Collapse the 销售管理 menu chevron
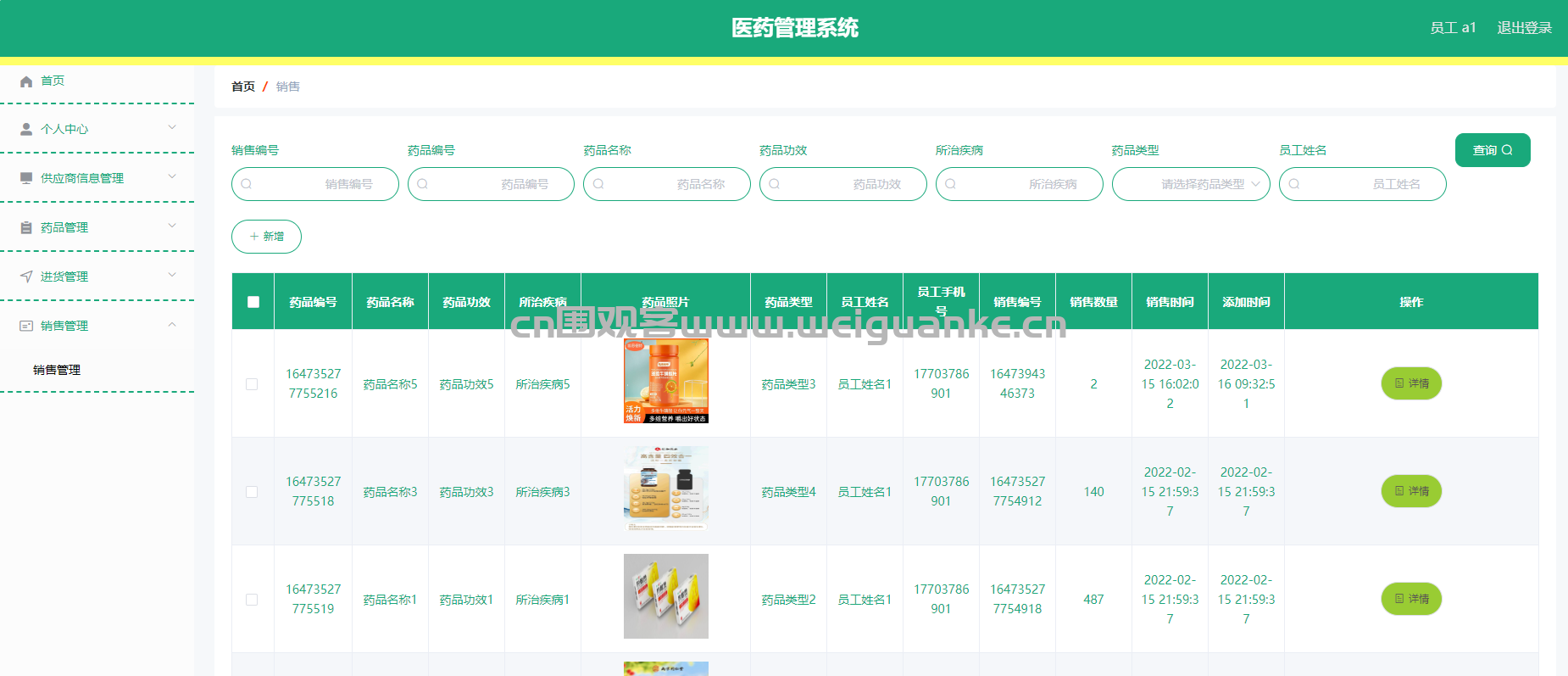This screenshot has width=1568, height=676. (x=172, y=325)
